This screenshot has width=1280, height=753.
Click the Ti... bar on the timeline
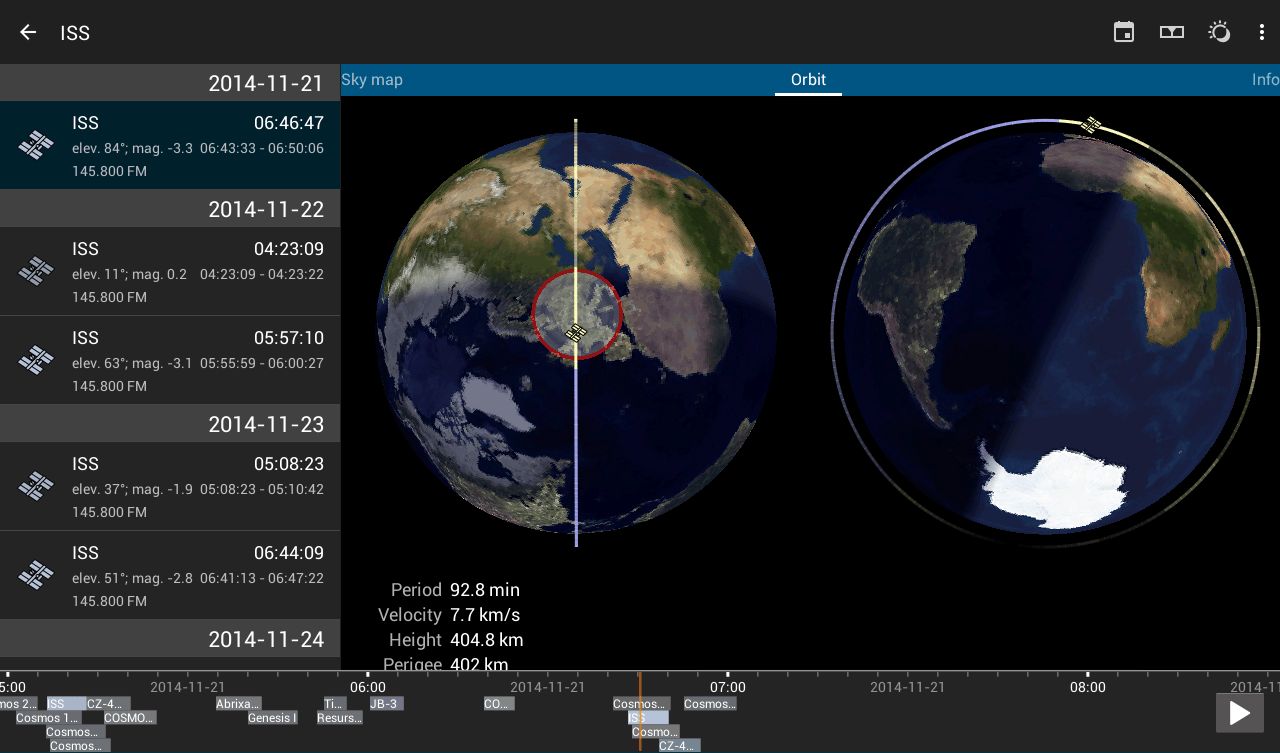[335, 704]
